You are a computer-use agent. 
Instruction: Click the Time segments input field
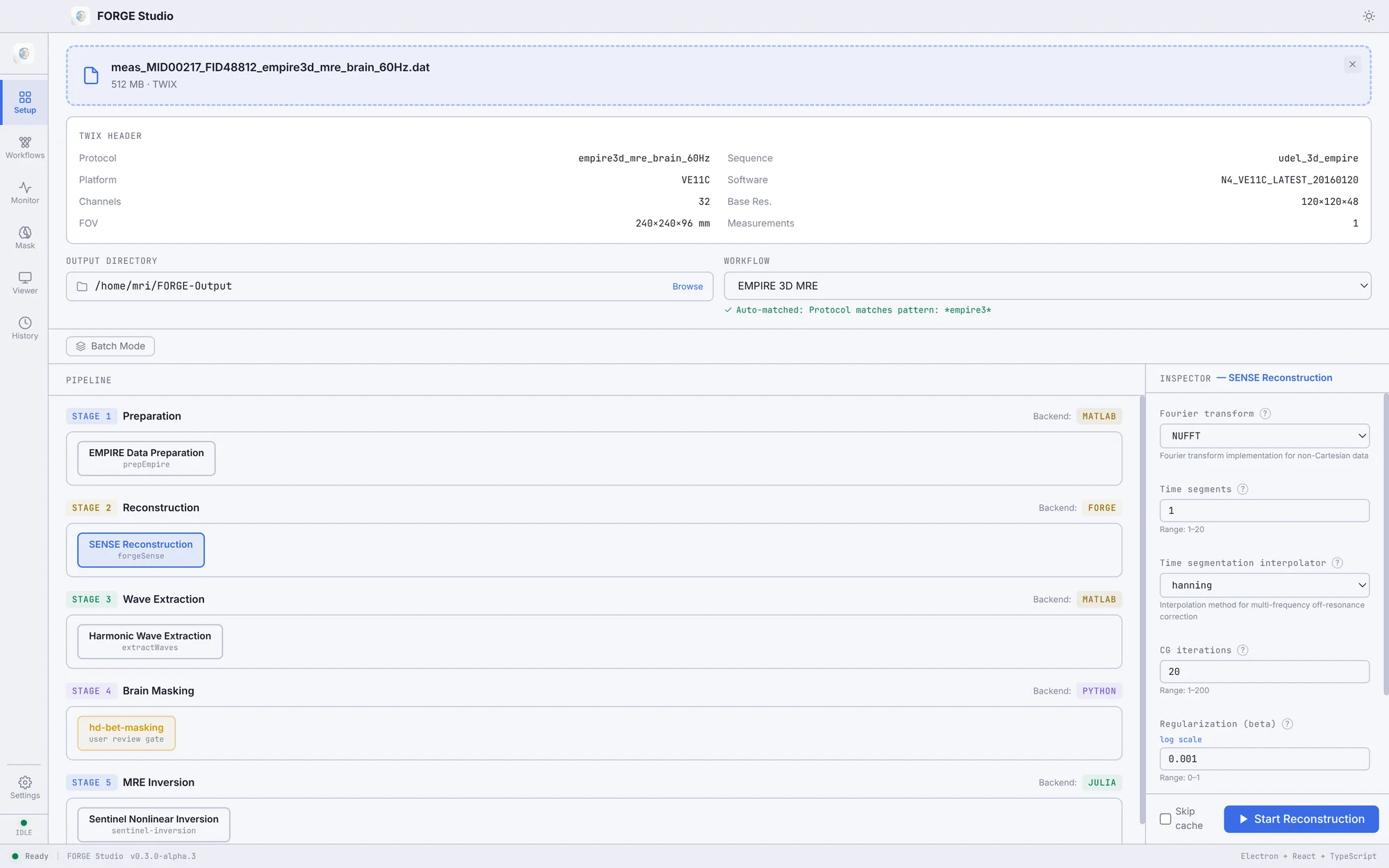tap(1264, 511)
